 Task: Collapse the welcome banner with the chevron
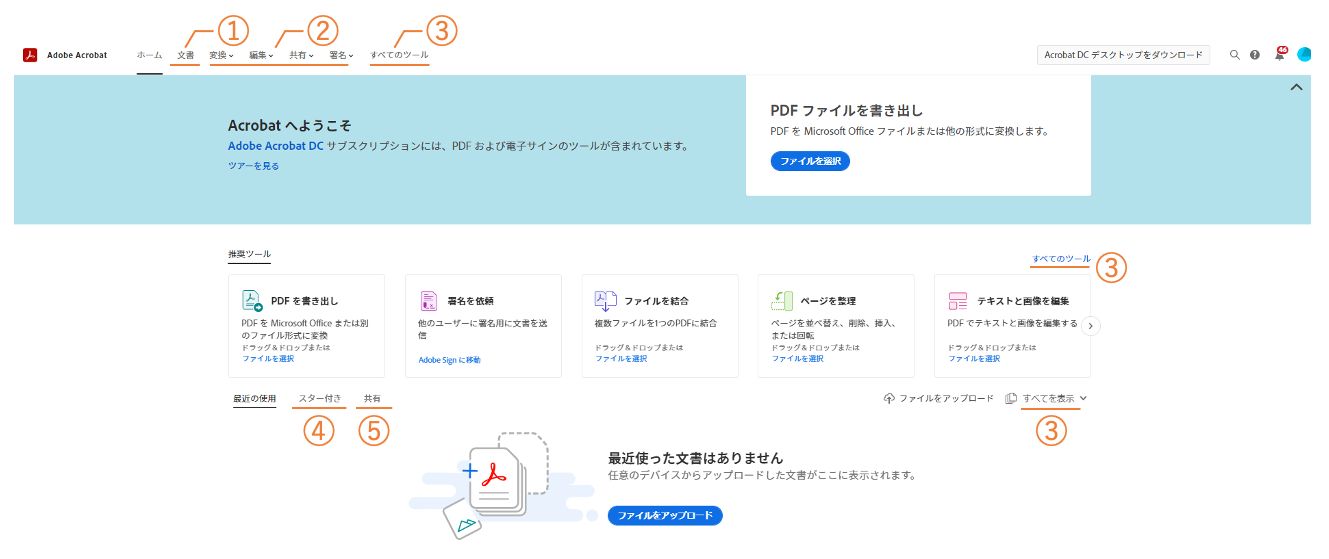pos(1296,87)
